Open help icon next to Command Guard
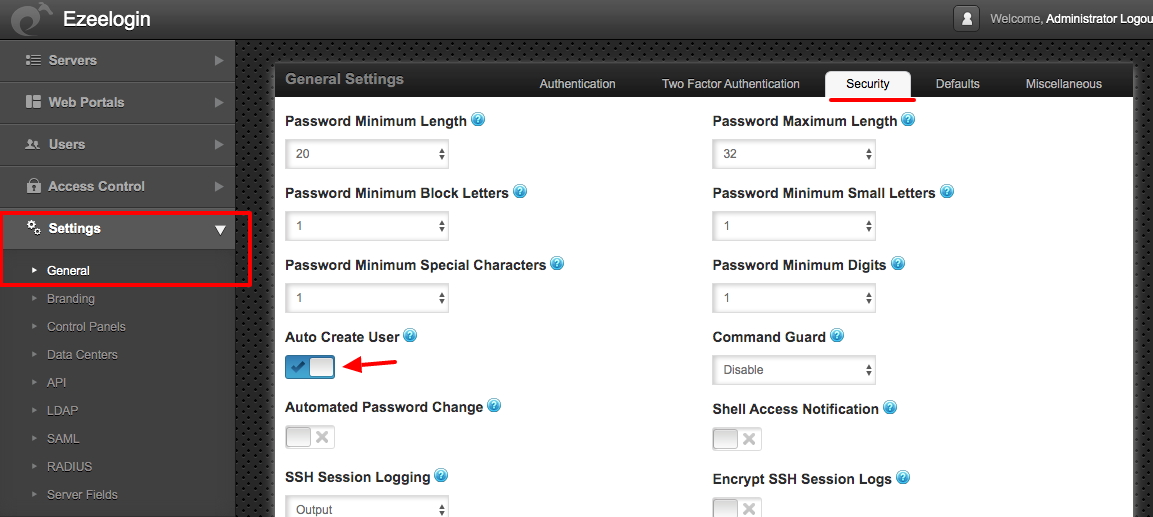The height and width of the screenshot is (517, 1153). click(x=837, y=336)
